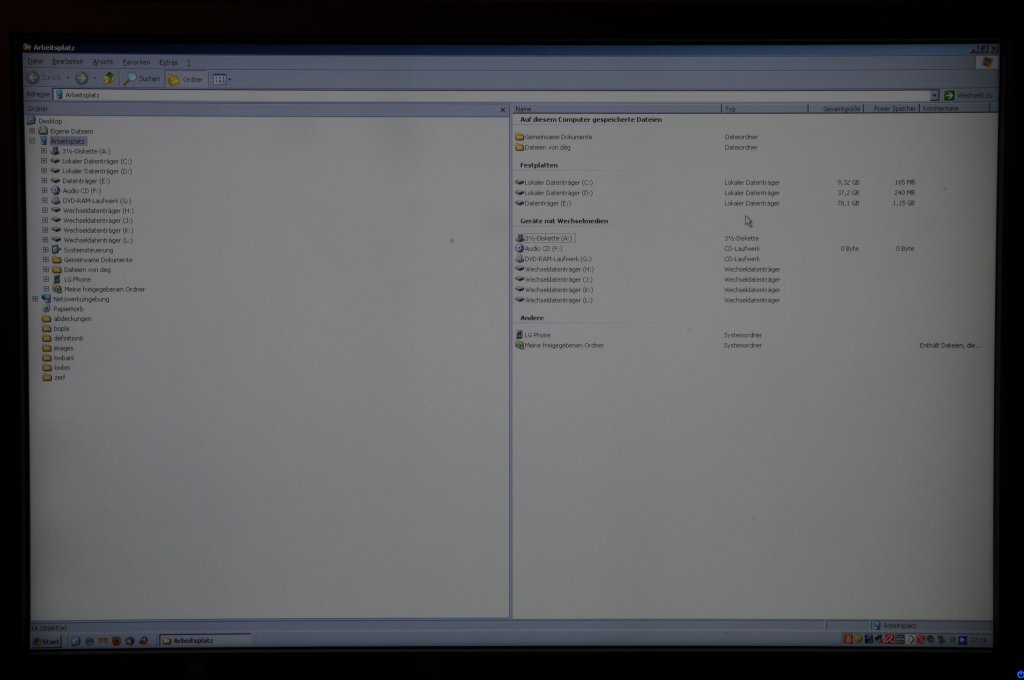Collapse the Arbeitsplatz tree node
The width and height of the screenshot is (1024, 680).
coord(33,141)
